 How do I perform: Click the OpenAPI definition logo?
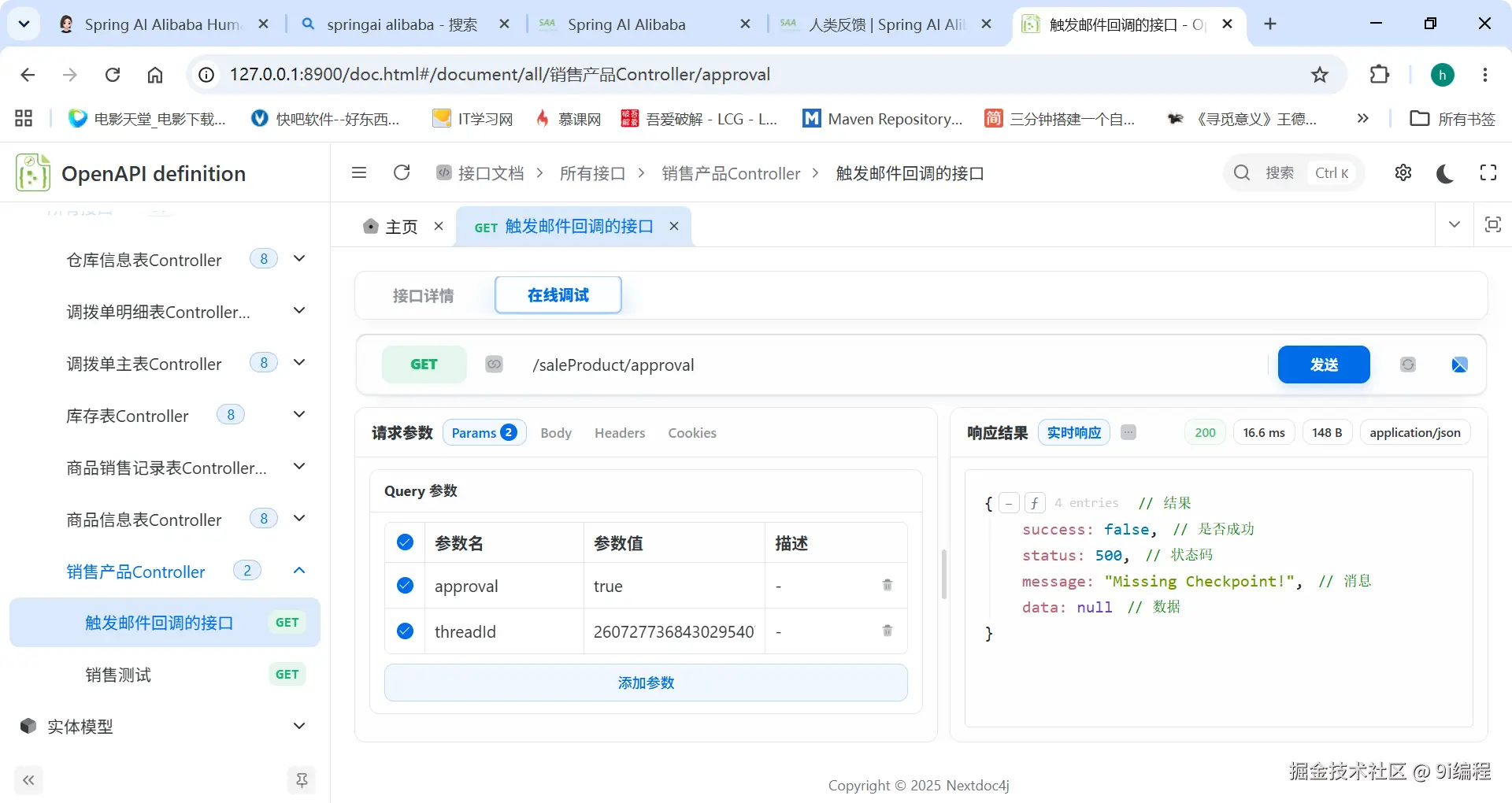tap(33, 172)
